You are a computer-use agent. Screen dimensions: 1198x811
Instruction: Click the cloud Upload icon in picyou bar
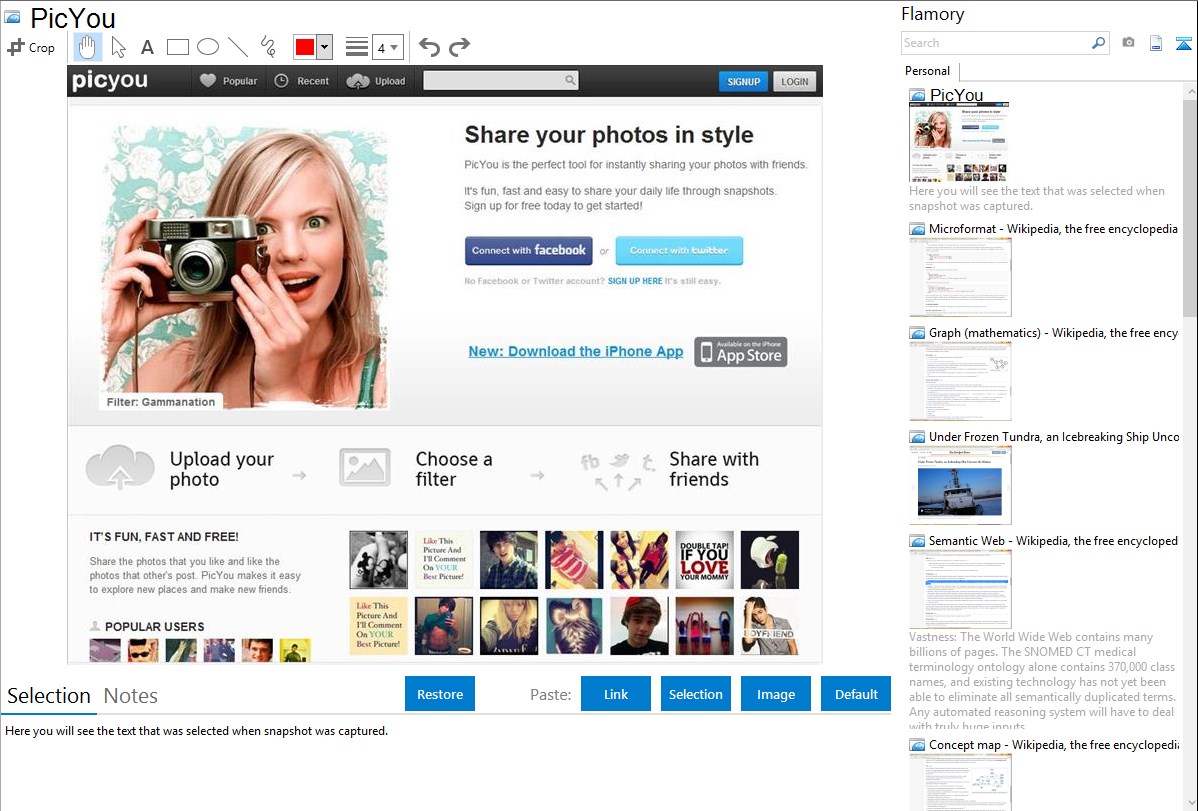(x=358, y=80)
